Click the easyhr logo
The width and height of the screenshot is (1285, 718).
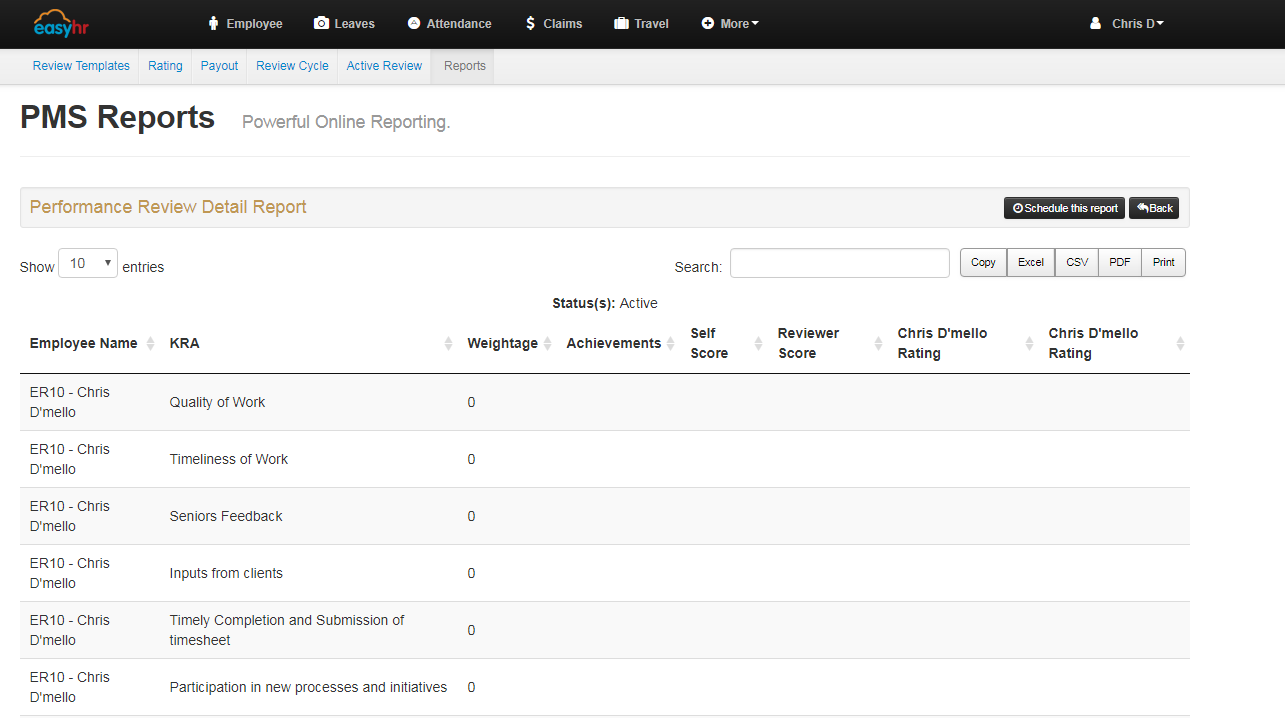[61, 23]
